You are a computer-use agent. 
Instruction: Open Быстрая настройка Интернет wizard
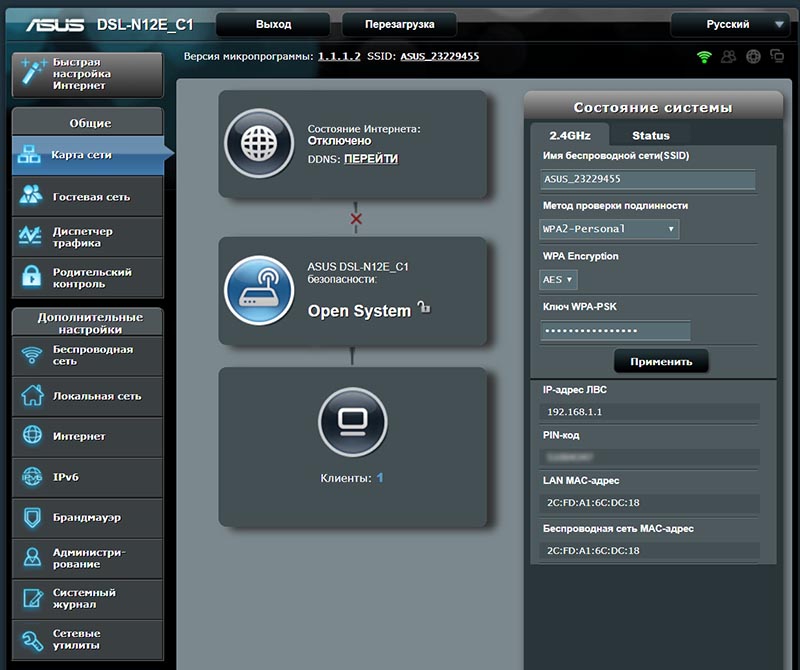click(x=88, y=74)
